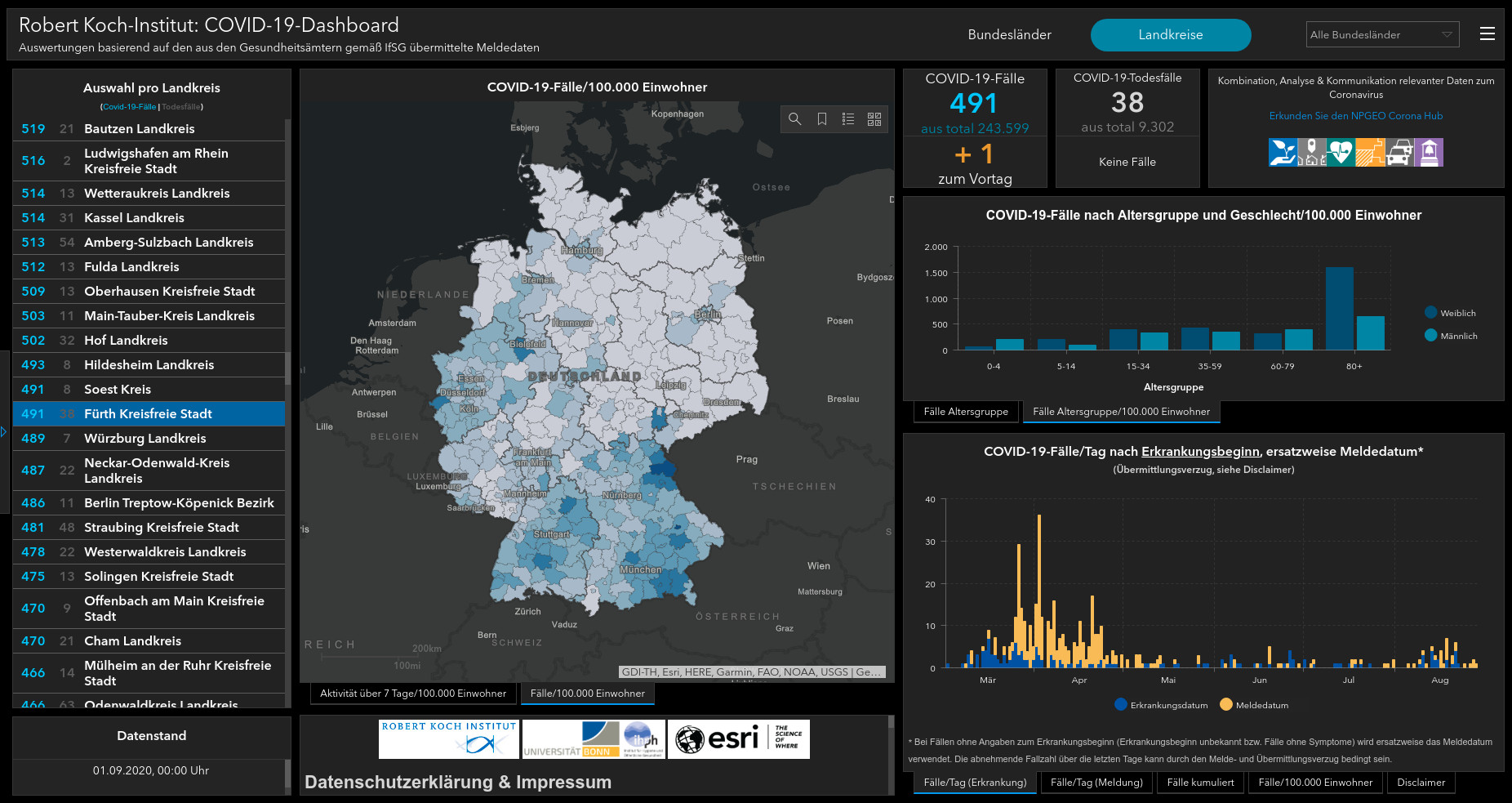Expand the left edge panel arrow

pos(4,431)
